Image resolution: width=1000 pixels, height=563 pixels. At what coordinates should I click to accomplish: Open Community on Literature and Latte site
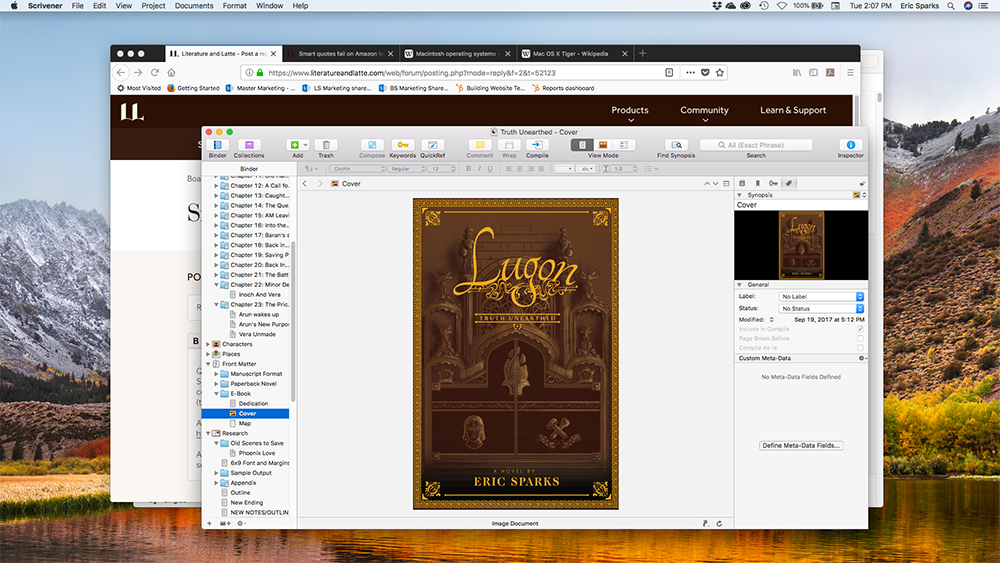(704, 110)
